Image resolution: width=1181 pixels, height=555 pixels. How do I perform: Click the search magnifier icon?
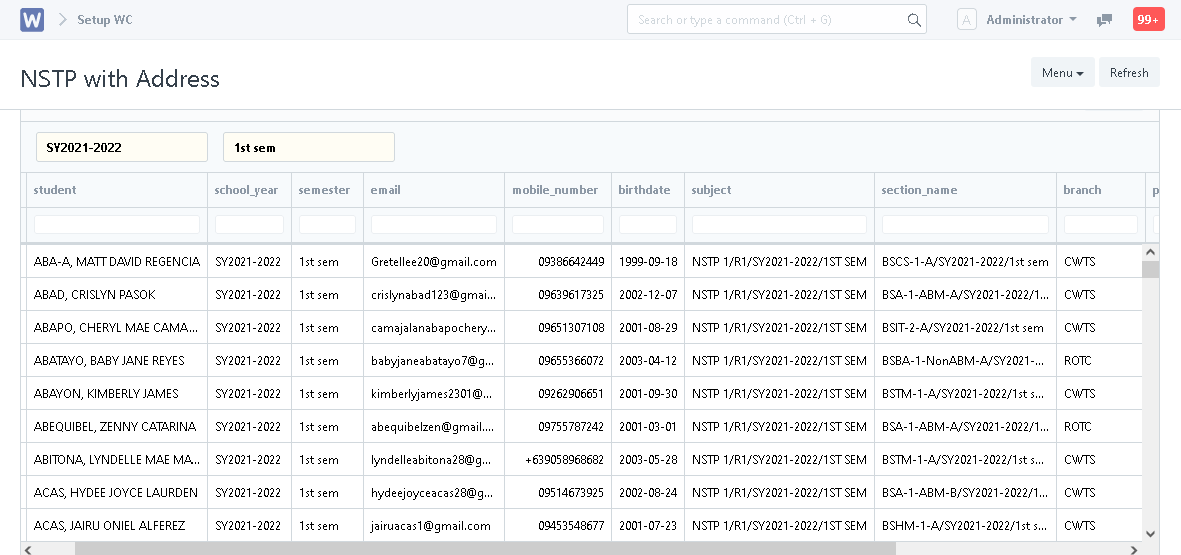pyautogui.click(x=914, y=20)
